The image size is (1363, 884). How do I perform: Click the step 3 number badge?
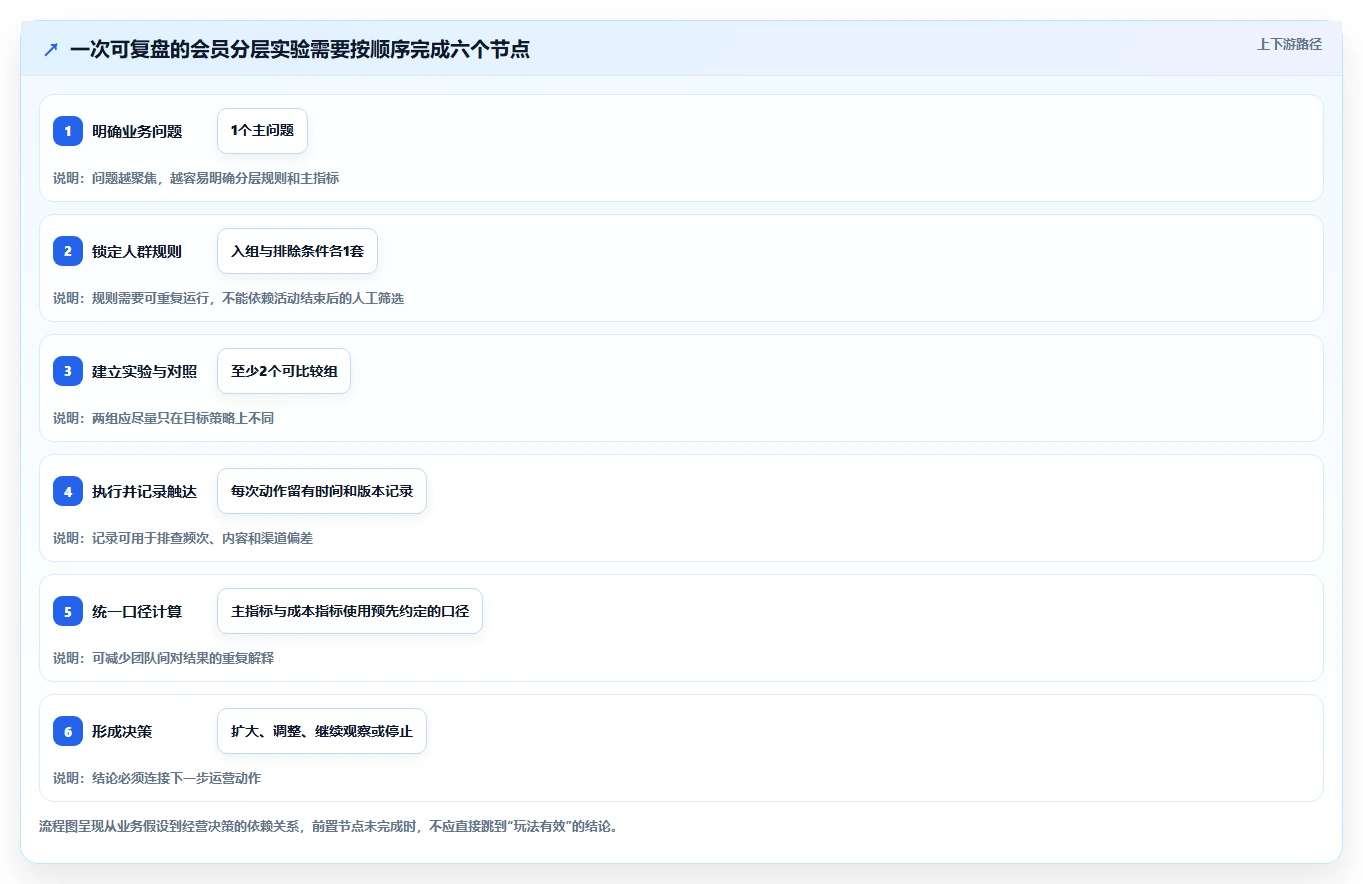click(68, 371)
